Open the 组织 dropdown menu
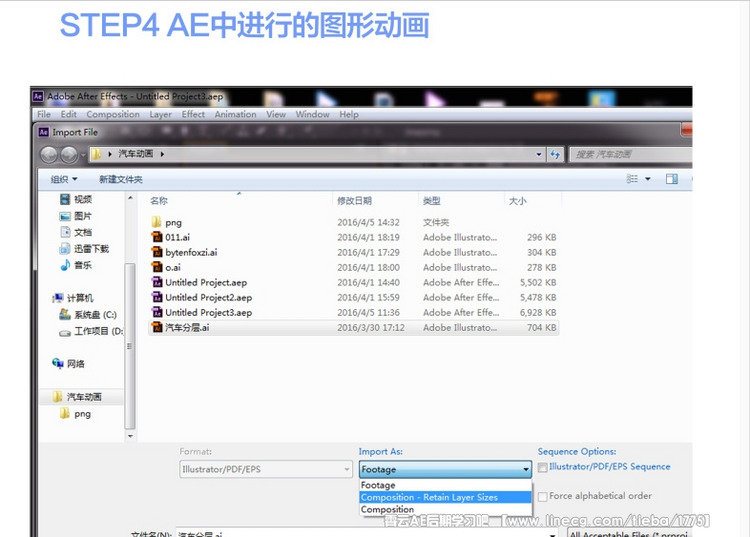The width and height of the screenshot is (750, 537). tap(64, 179)
